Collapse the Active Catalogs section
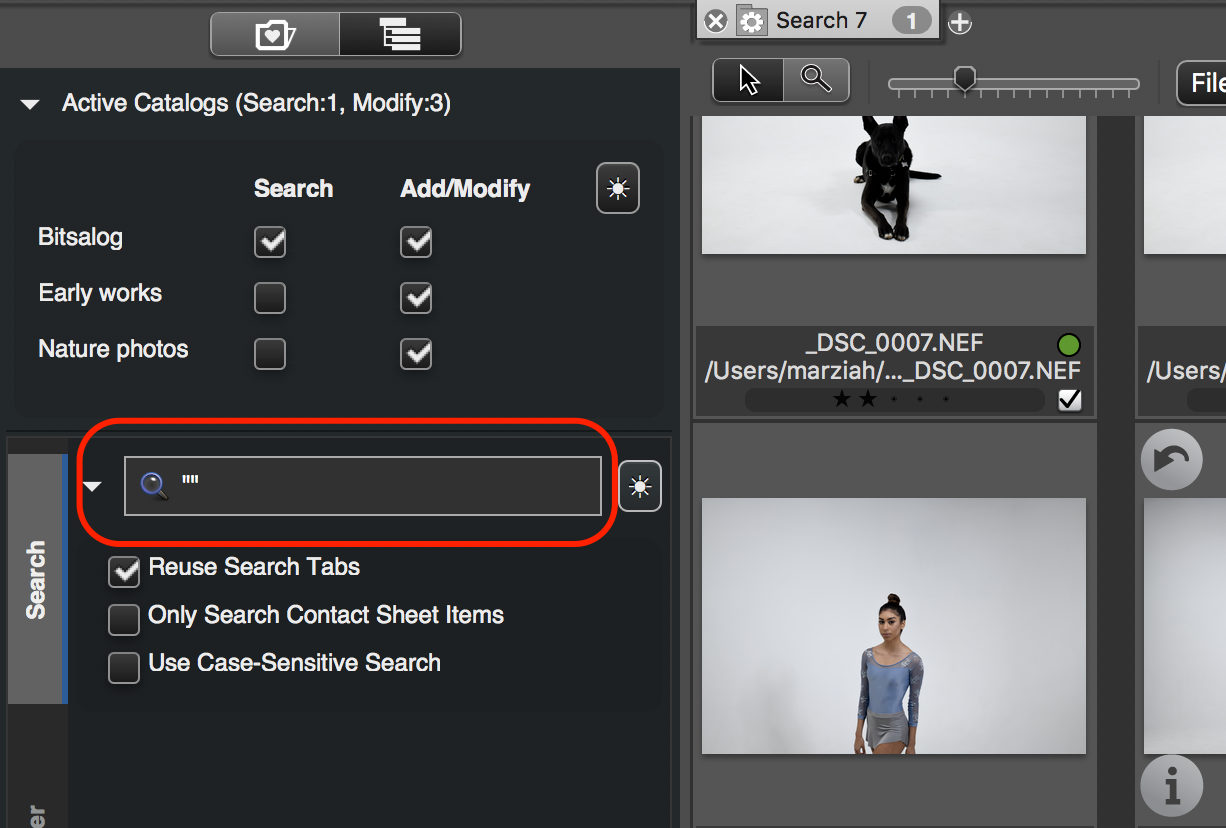The width and height of the screenshot is (1226, 828). pyautogui.click(x=30, y=104)
